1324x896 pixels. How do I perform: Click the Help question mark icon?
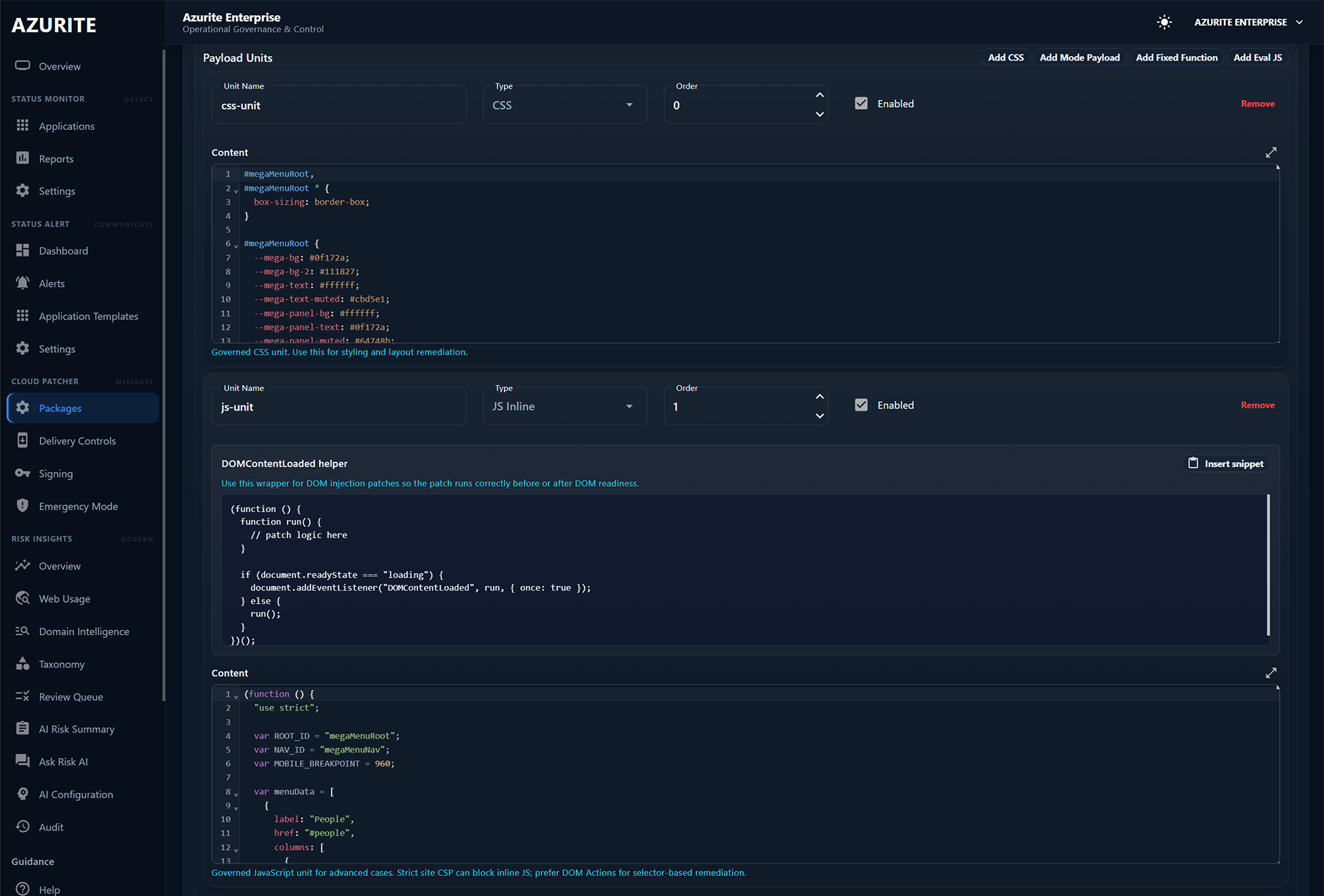click(23, 889)
